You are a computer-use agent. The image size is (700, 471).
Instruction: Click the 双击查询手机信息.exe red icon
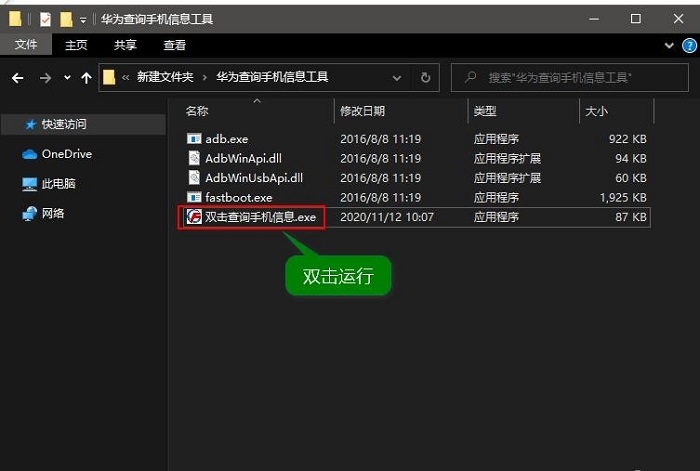(x=194, y=217)
